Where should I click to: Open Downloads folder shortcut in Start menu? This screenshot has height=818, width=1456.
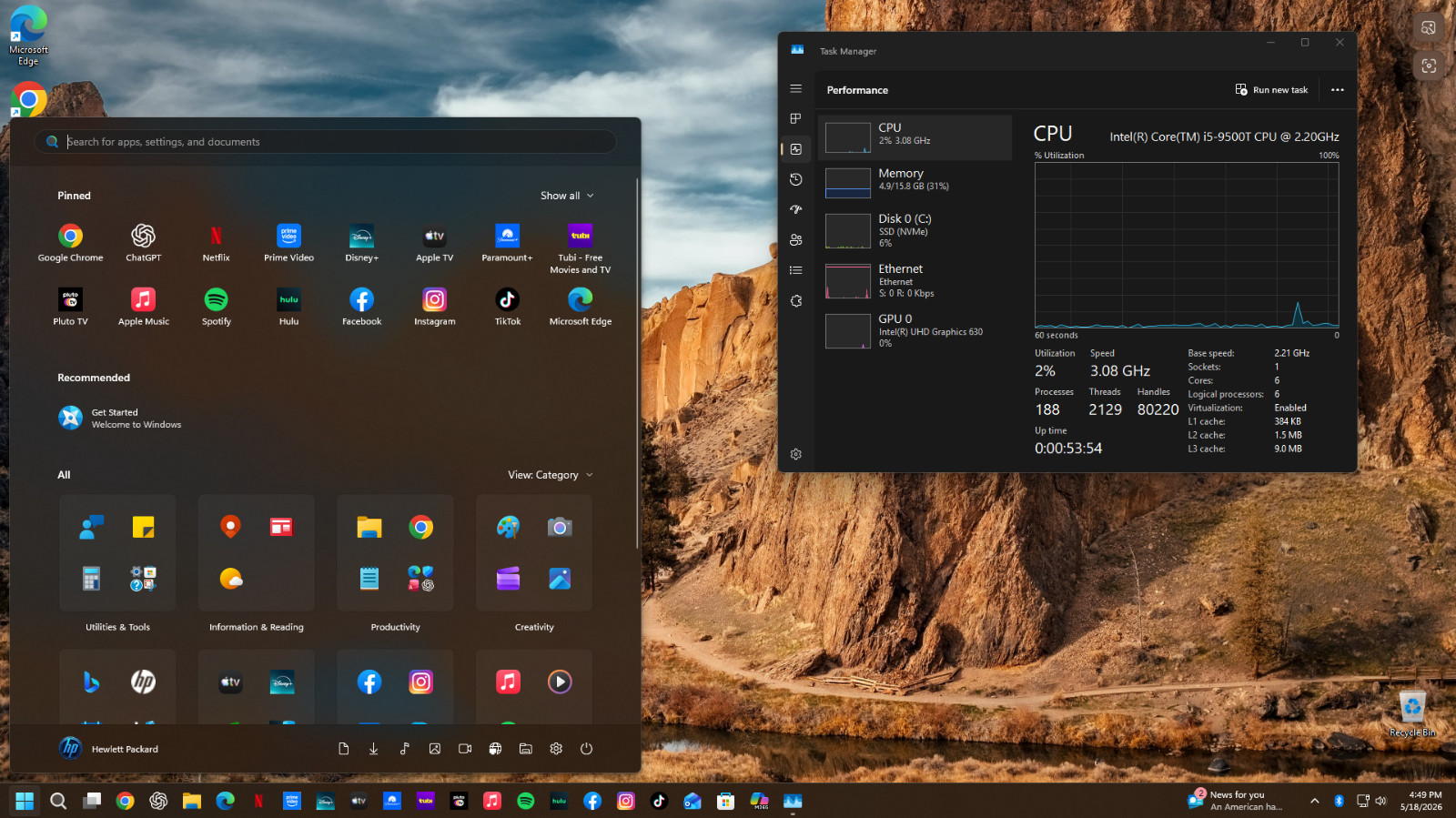click(x=373, y=749)
